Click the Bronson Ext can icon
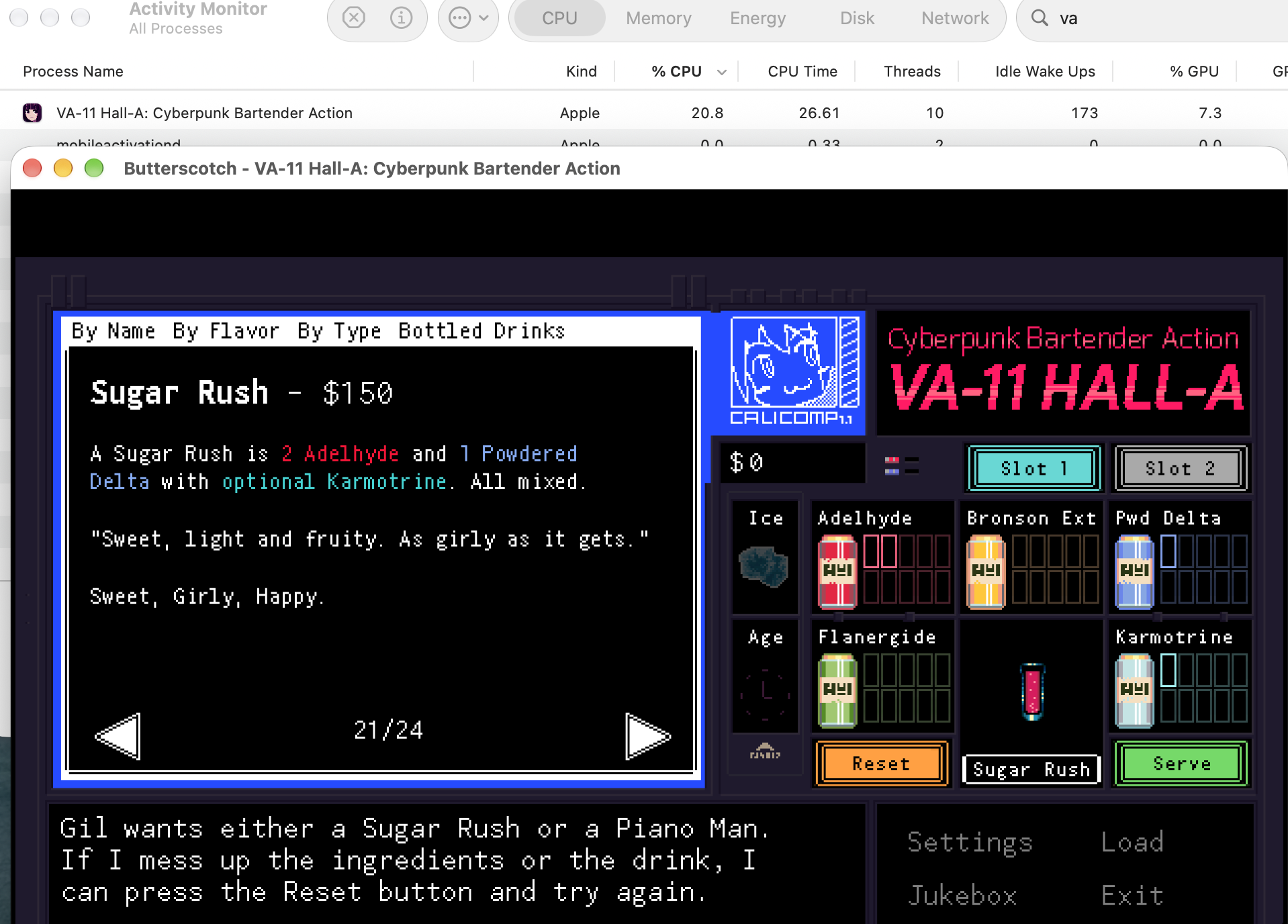Image resolution: width=1288 pixels, height=924 pixels. (x=986, y=572)
